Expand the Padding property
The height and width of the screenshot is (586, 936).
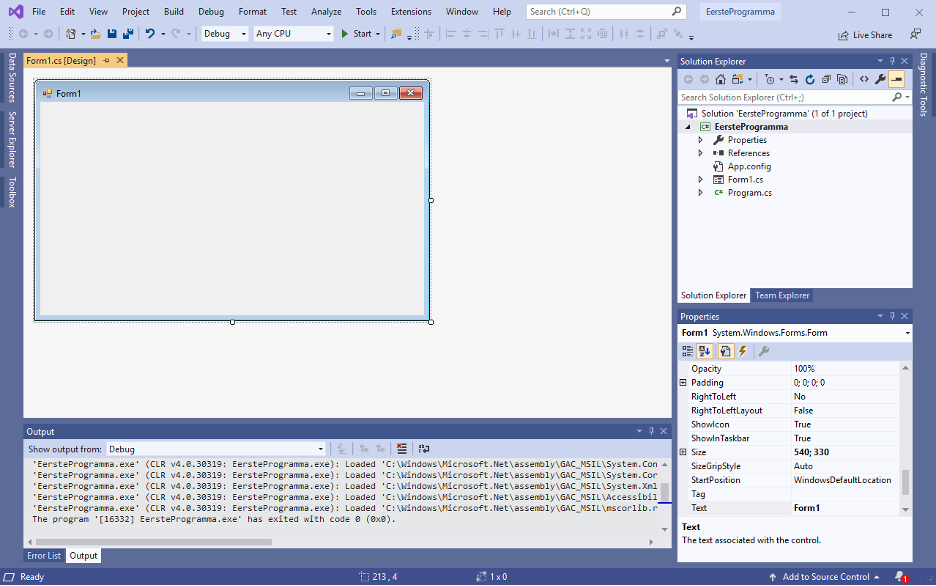coord(683,383)
